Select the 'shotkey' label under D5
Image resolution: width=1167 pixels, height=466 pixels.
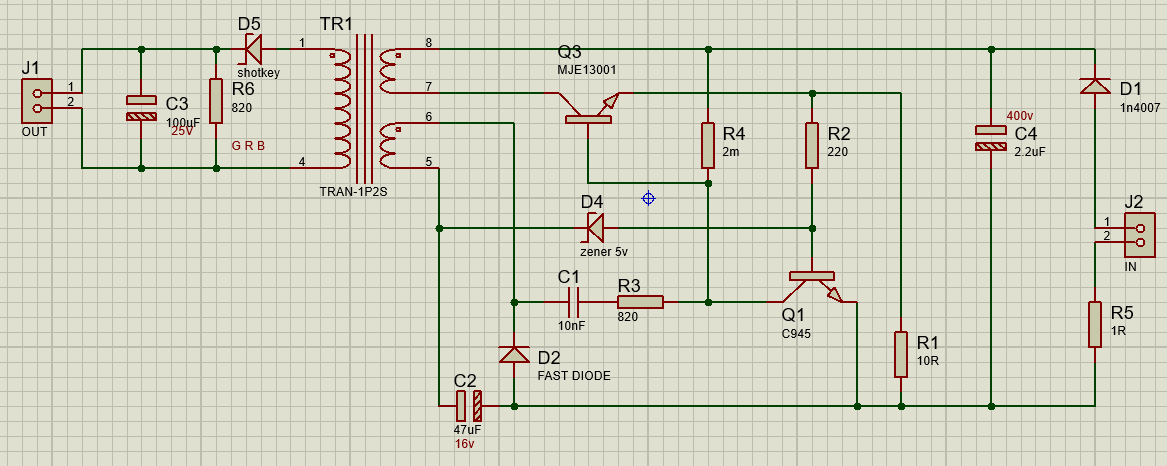(256, 73)
